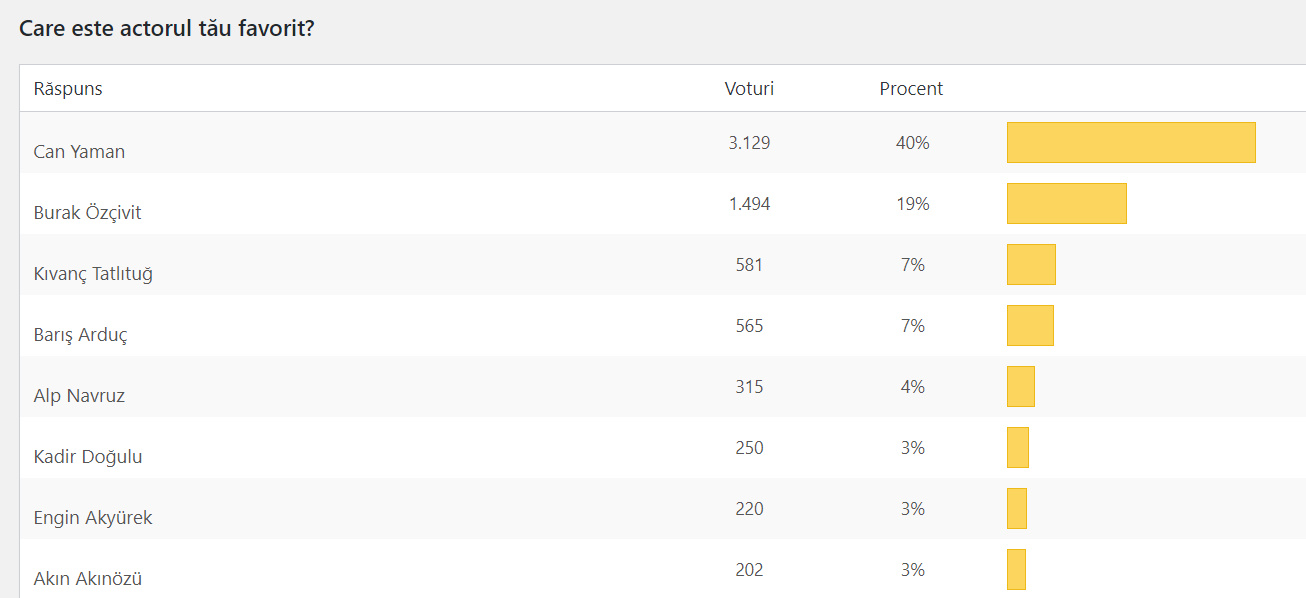This screenshot has height=598, width=1306.
Task: Select the Burak Özçivit answer name
Action: click(87, 213)
